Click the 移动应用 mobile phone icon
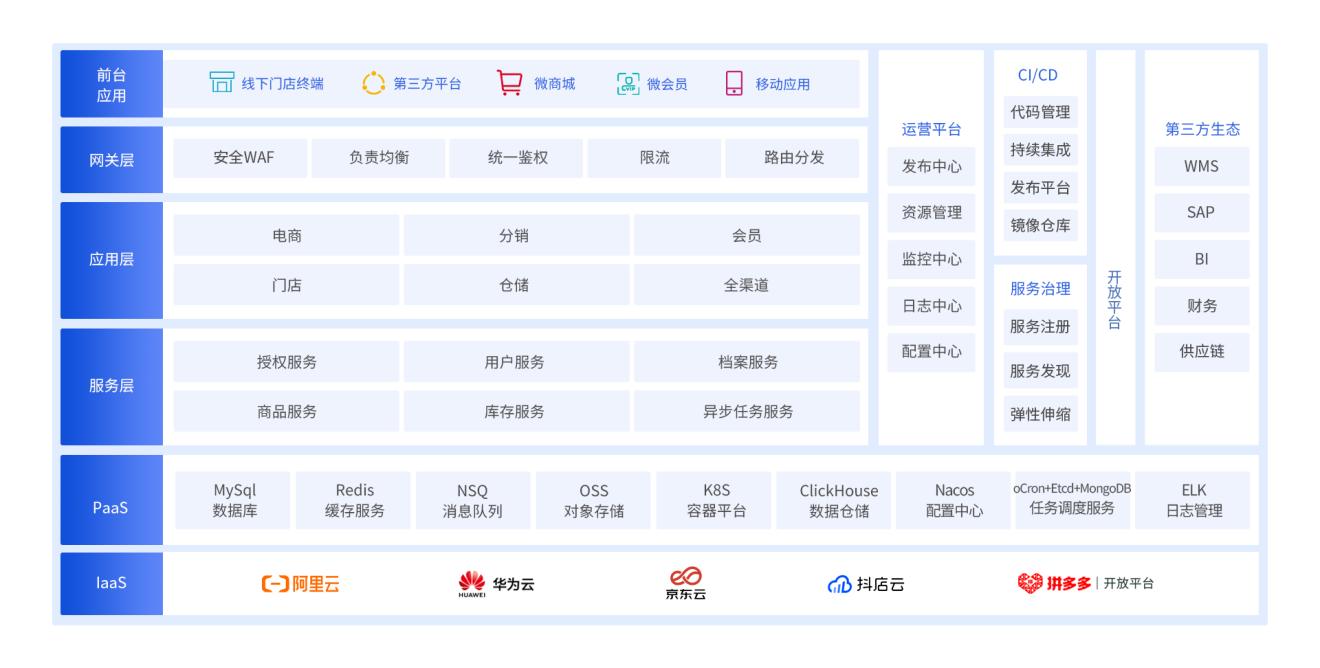Viewport: 1320px width, 668px height. pos(734,83)
